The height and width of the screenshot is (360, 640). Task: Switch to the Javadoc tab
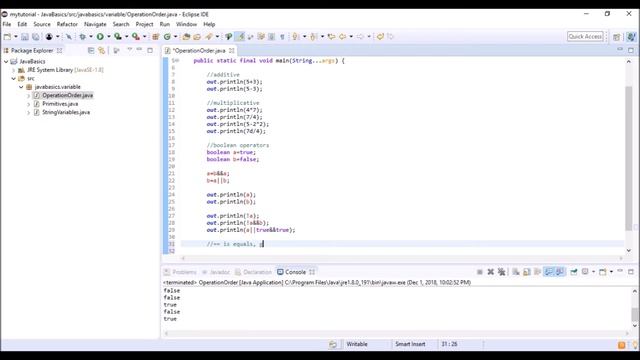point(216,272)
